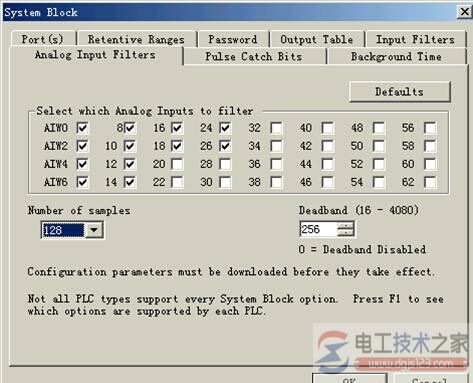The height and width of the screenshot is (383, 473).
Task: Switch to Pulse Catch Bits tab
Action: point(254,56)
